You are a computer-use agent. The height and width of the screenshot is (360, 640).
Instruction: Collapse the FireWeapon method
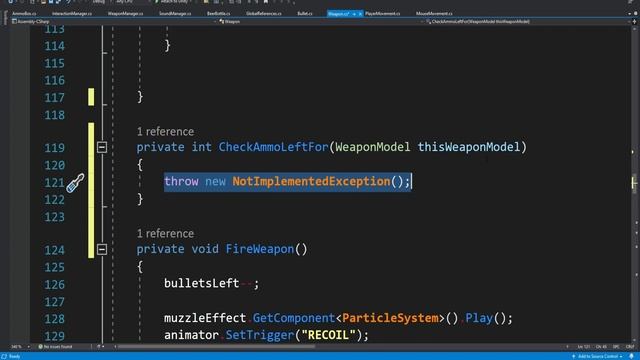102,249
